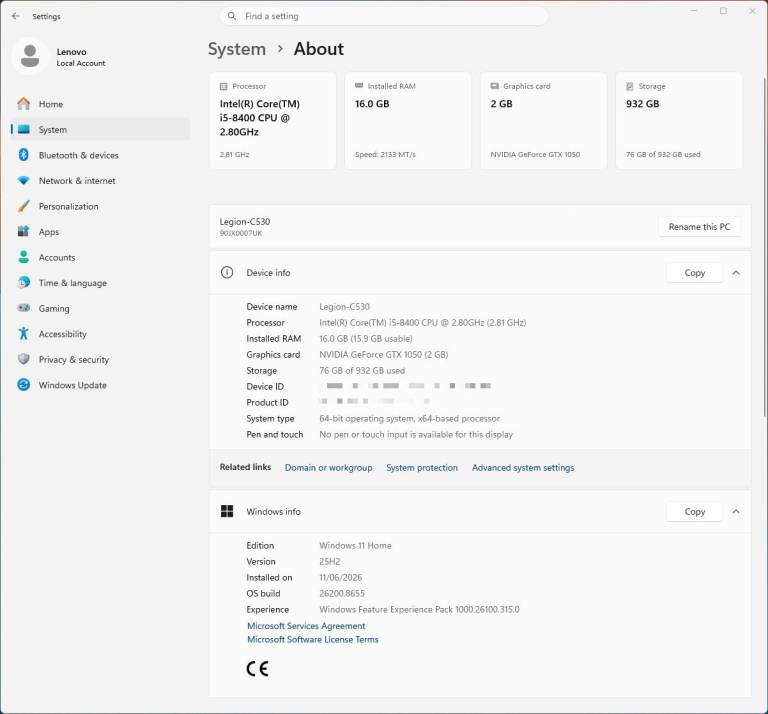The width and height of the screenshot is (768, 714).
Task: Click the CE mark symbol
Action: 258,668
